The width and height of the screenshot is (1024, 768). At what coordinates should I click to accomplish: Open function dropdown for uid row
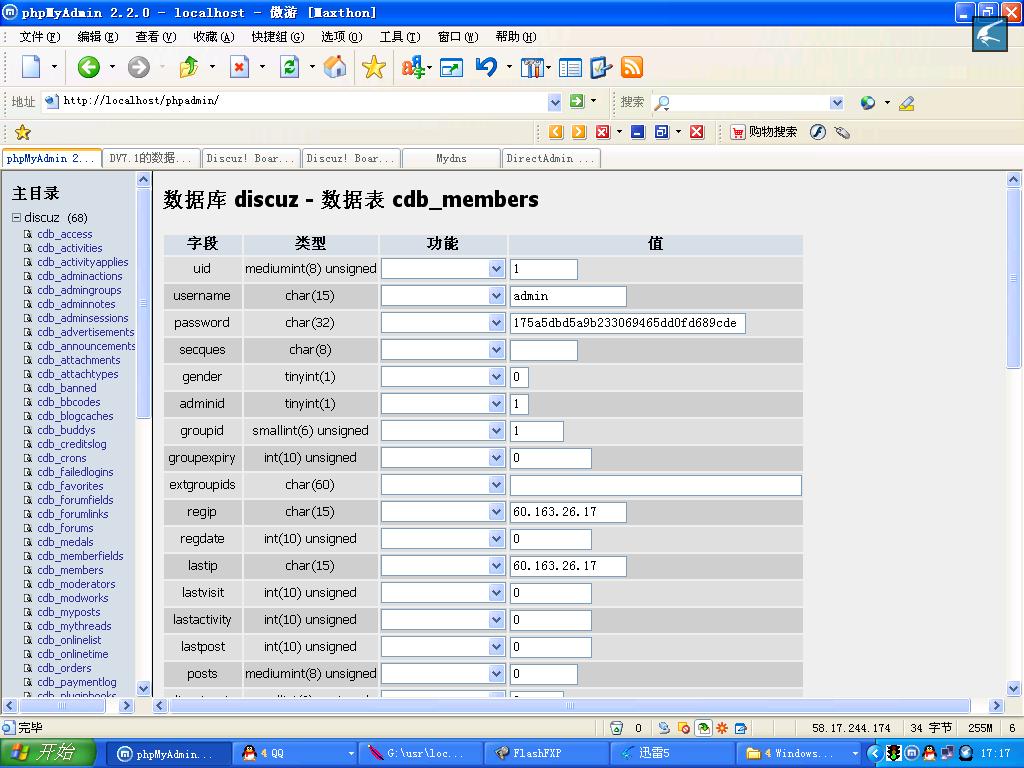click(496, 268)
